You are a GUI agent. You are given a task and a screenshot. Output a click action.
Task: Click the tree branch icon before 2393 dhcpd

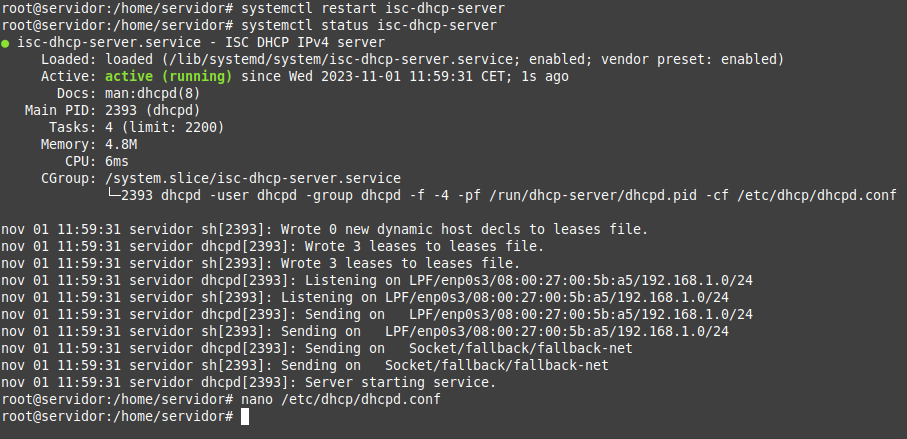click(113, 194)
